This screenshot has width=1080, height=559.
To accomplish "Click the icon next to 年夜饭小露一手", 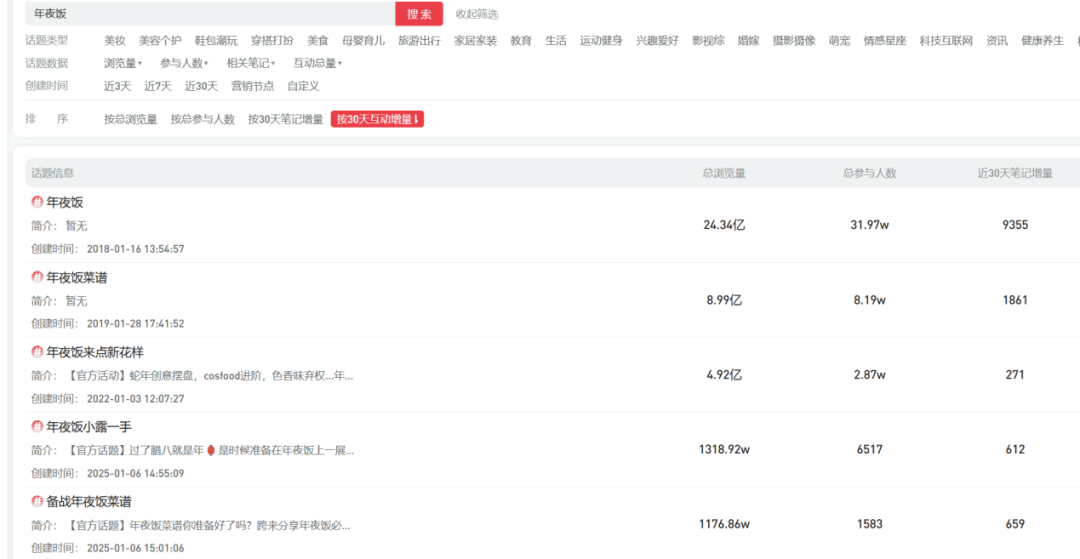I will tap(37, 426).
